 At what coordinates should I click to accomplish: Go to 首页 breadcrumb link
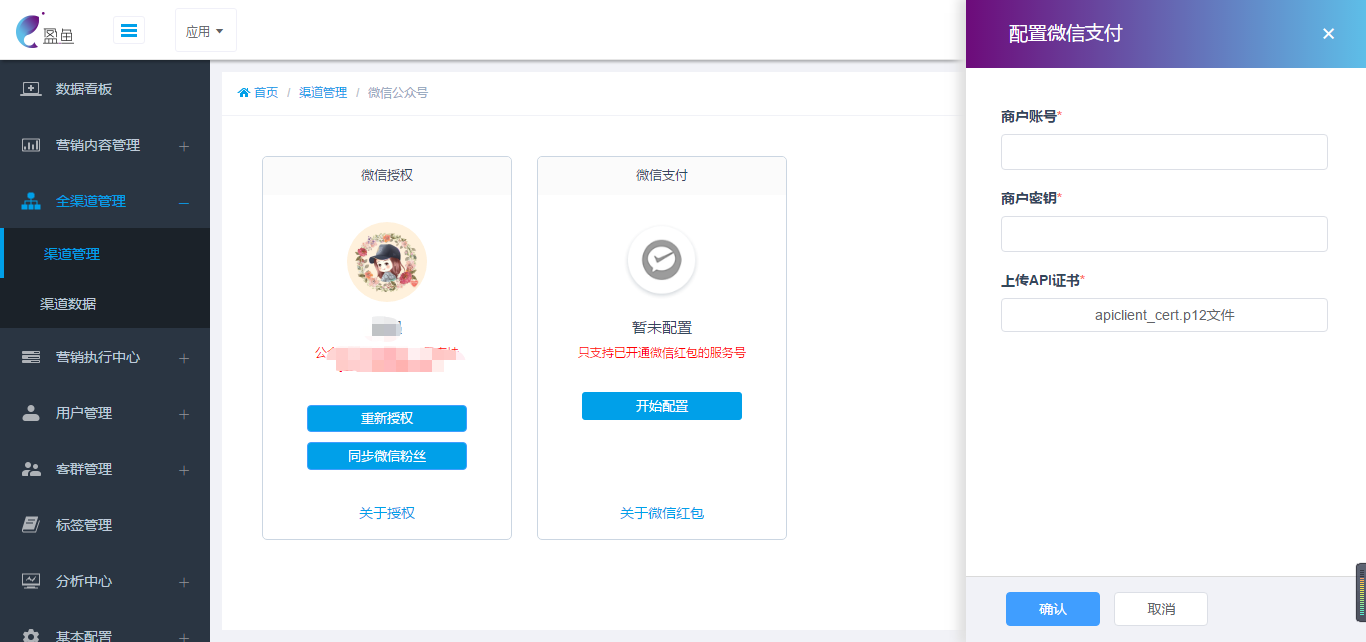(258, 93)
